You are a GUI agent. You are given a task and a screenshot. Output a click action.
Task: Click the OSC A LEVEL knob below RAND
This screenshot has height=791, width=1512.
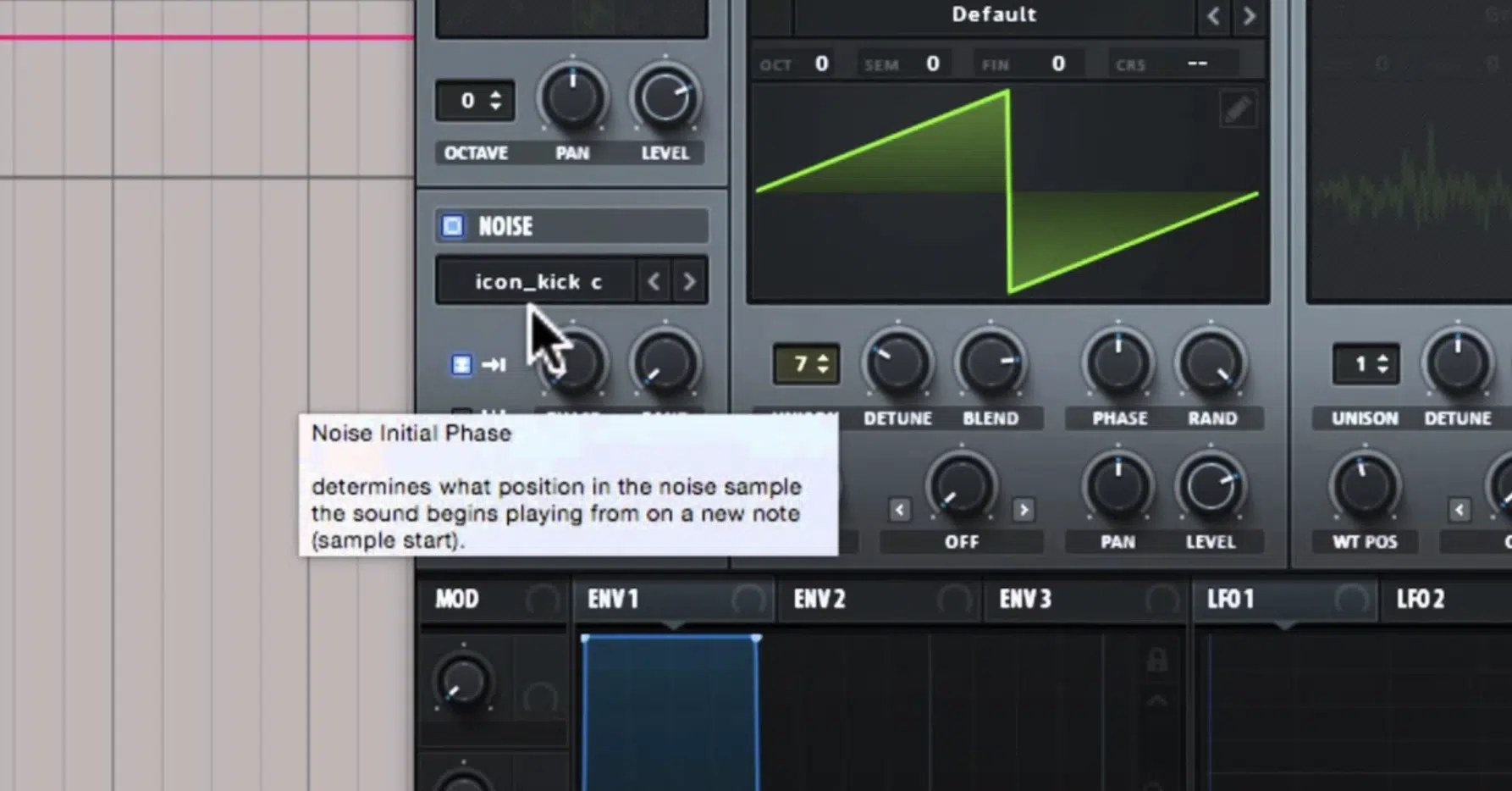pos(1211,487)
